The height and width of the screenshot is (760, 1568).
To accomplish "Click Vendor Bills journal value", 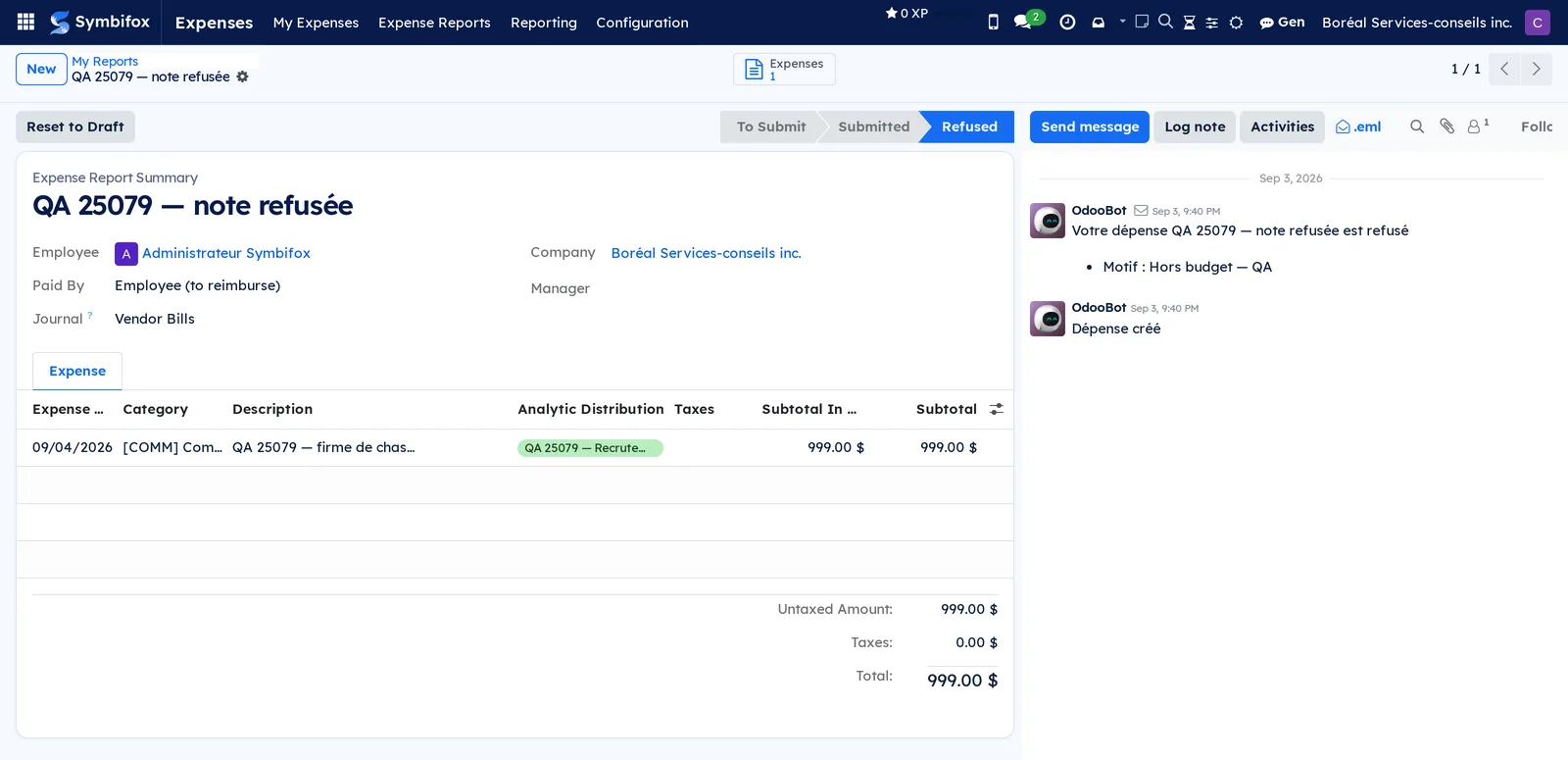I will point(155,319).
